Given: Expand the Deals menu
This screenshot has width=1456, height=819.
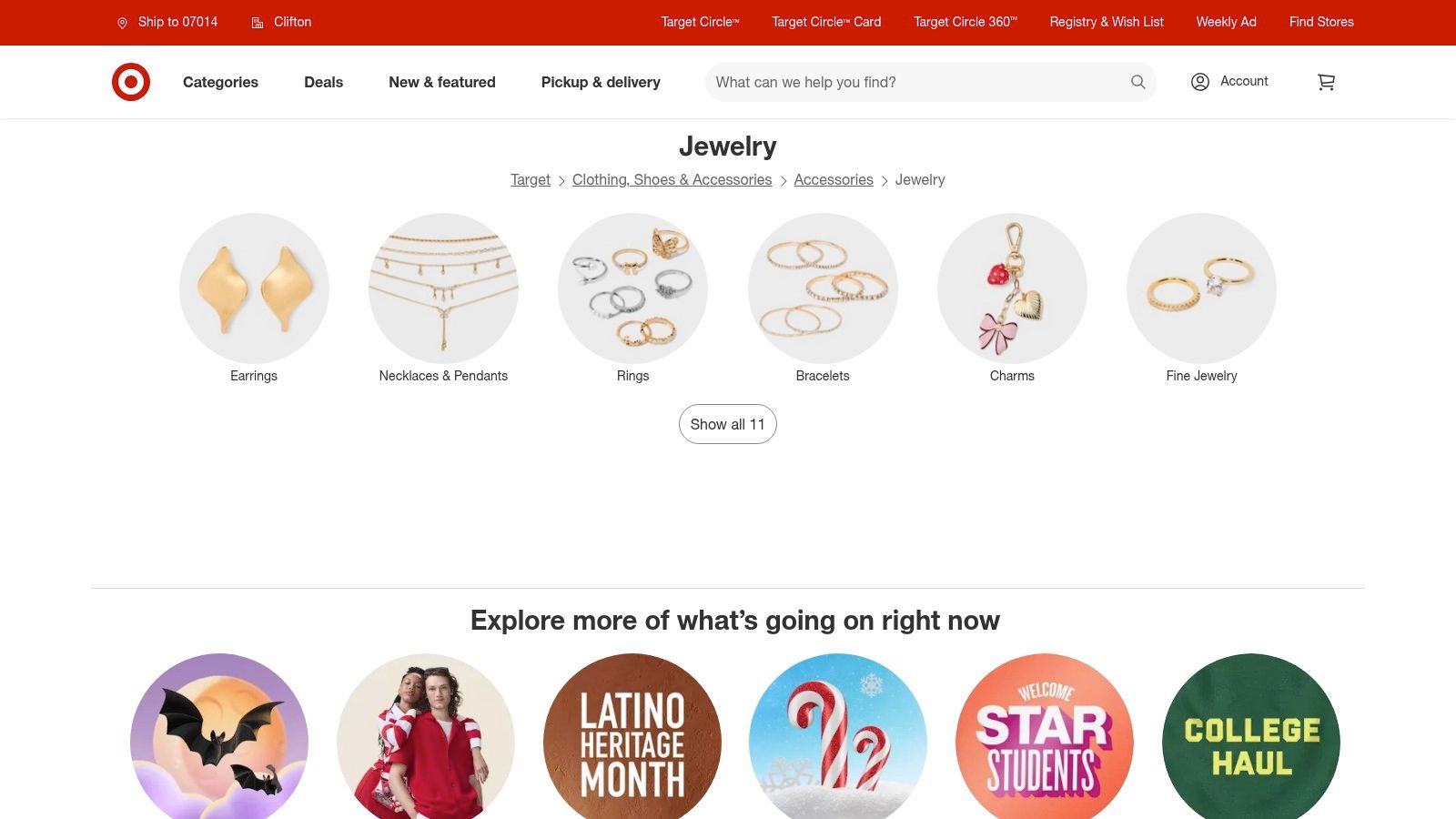Looking at the screenshot, I should (x=323, y=82).
